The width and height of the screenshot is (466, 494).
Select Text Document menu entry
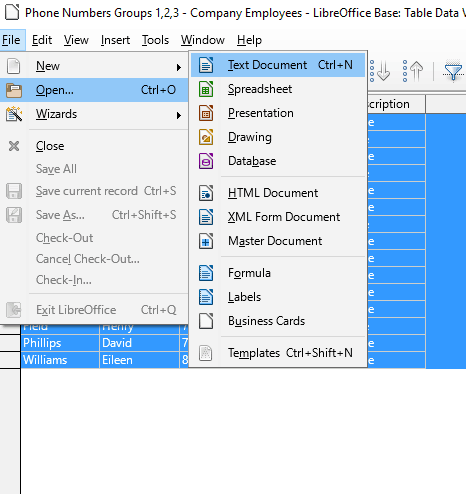click(x=278, y=65)
